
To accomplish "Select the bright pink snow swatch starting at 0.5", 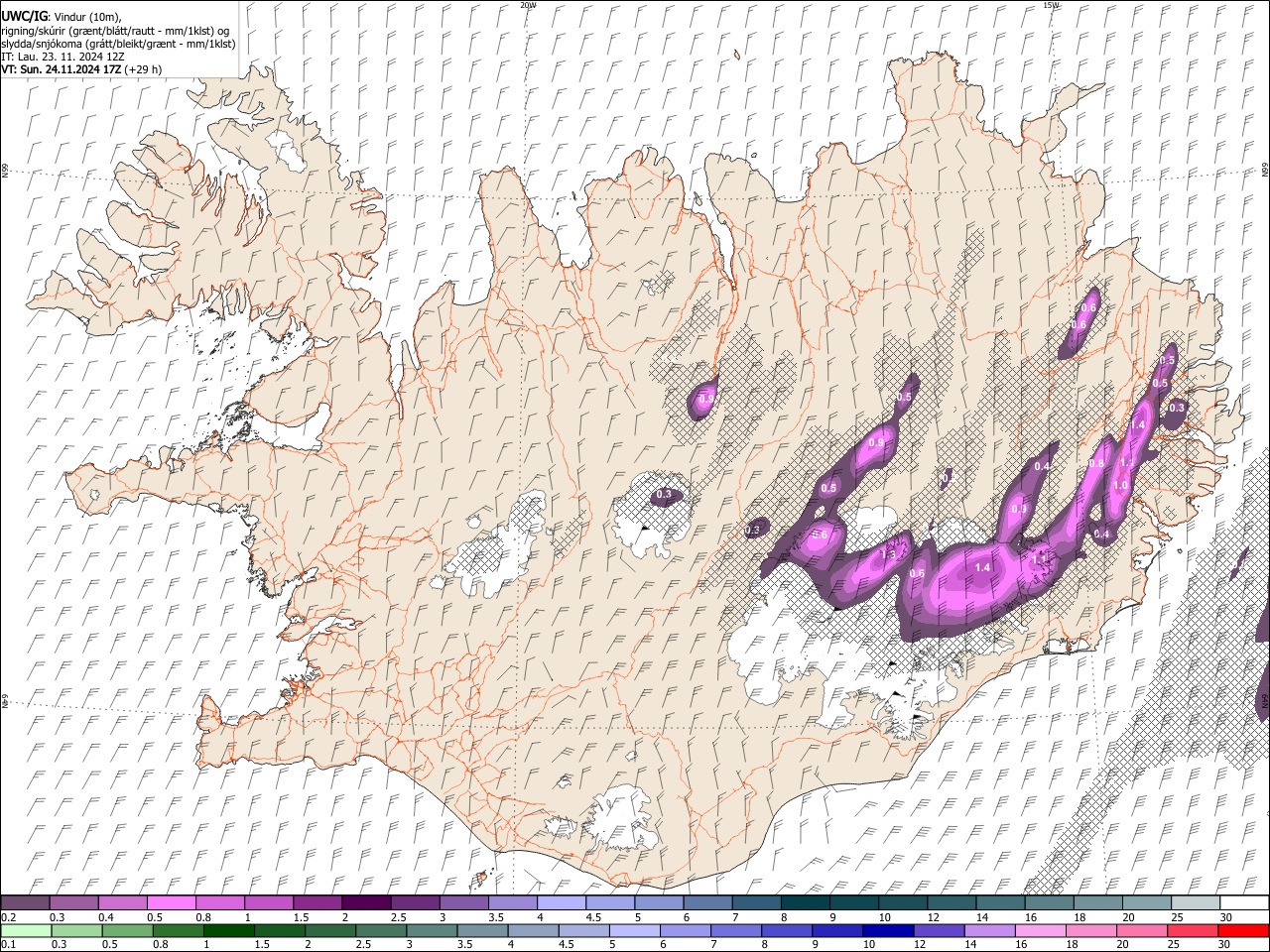I will point(171,903).
